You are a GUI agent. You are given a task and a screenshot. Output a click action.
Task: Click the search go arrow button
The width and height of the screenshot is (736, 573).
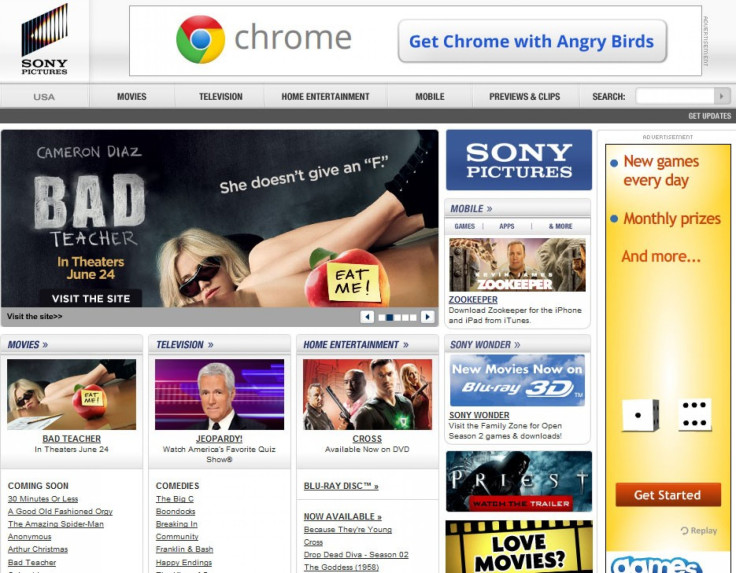pyautogui.click(x=722, y=96)
